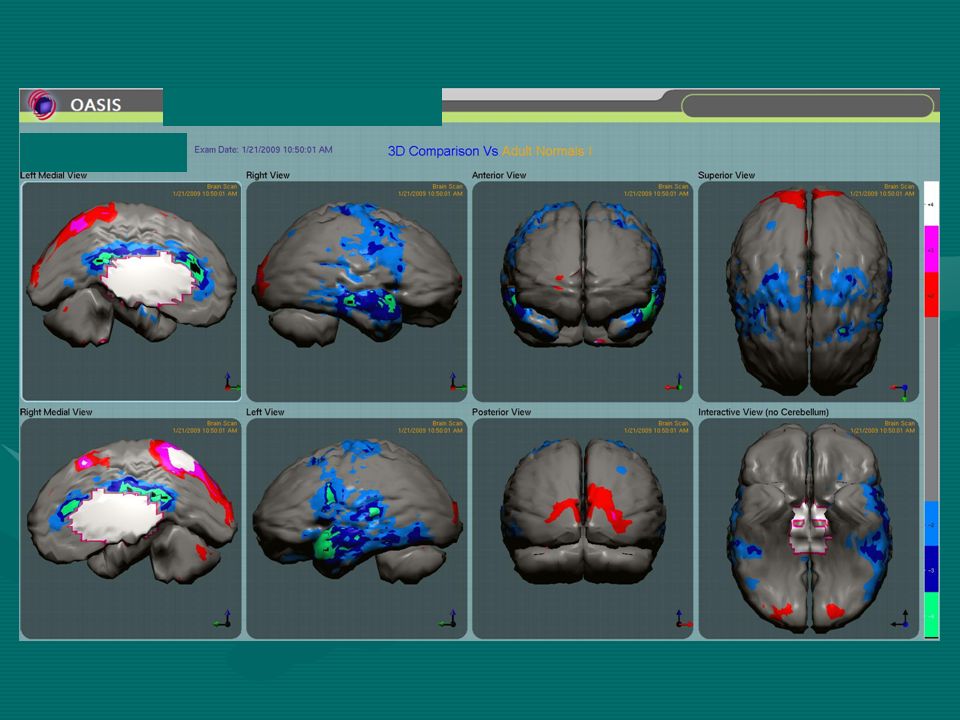
Task: Click the 'Left View' label
Action: tap(265, 412)
